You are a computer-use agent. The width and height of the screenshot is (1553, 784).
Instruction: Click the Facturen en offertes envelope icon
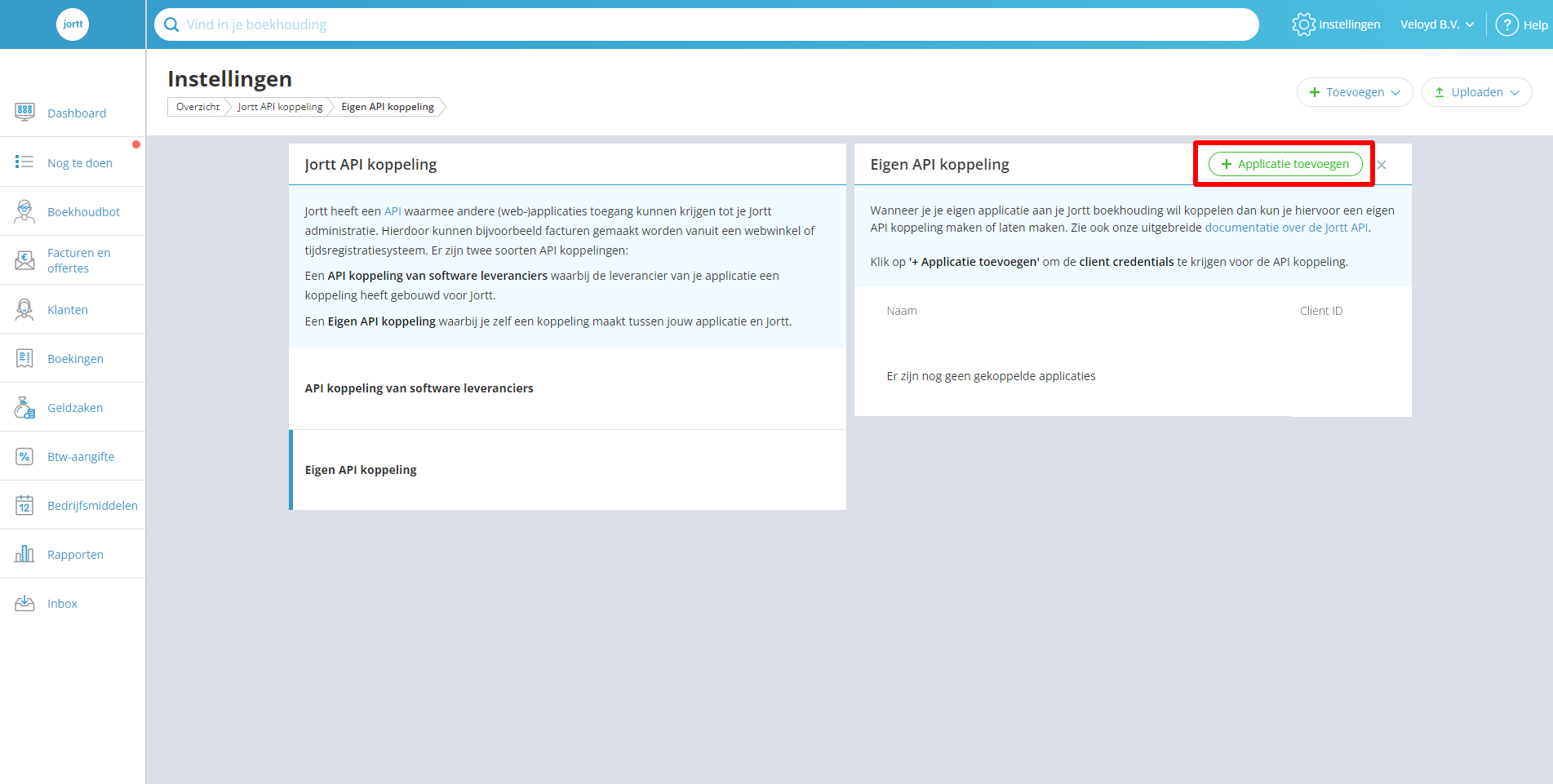[x=24, y=260]
